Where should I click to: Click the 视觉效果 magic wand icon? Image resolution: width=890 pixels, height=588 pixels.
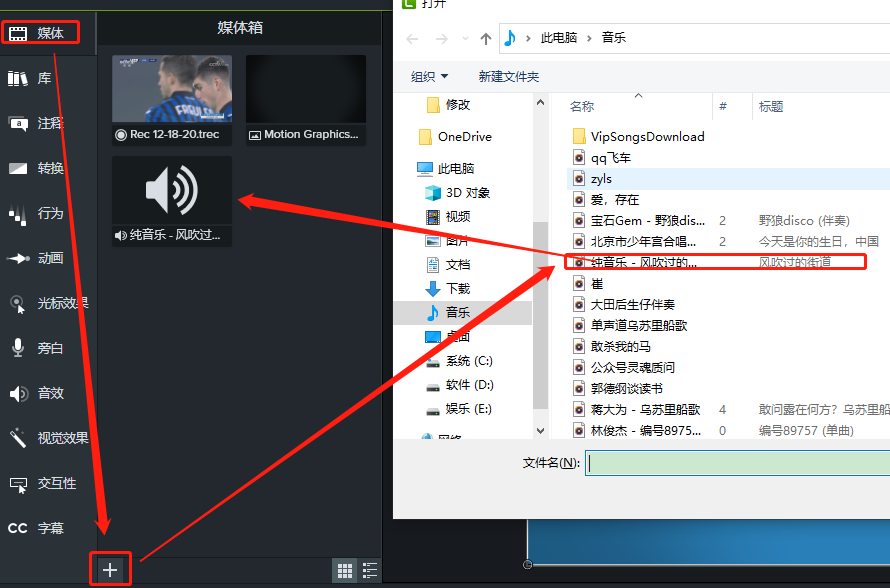click(18, 438)
